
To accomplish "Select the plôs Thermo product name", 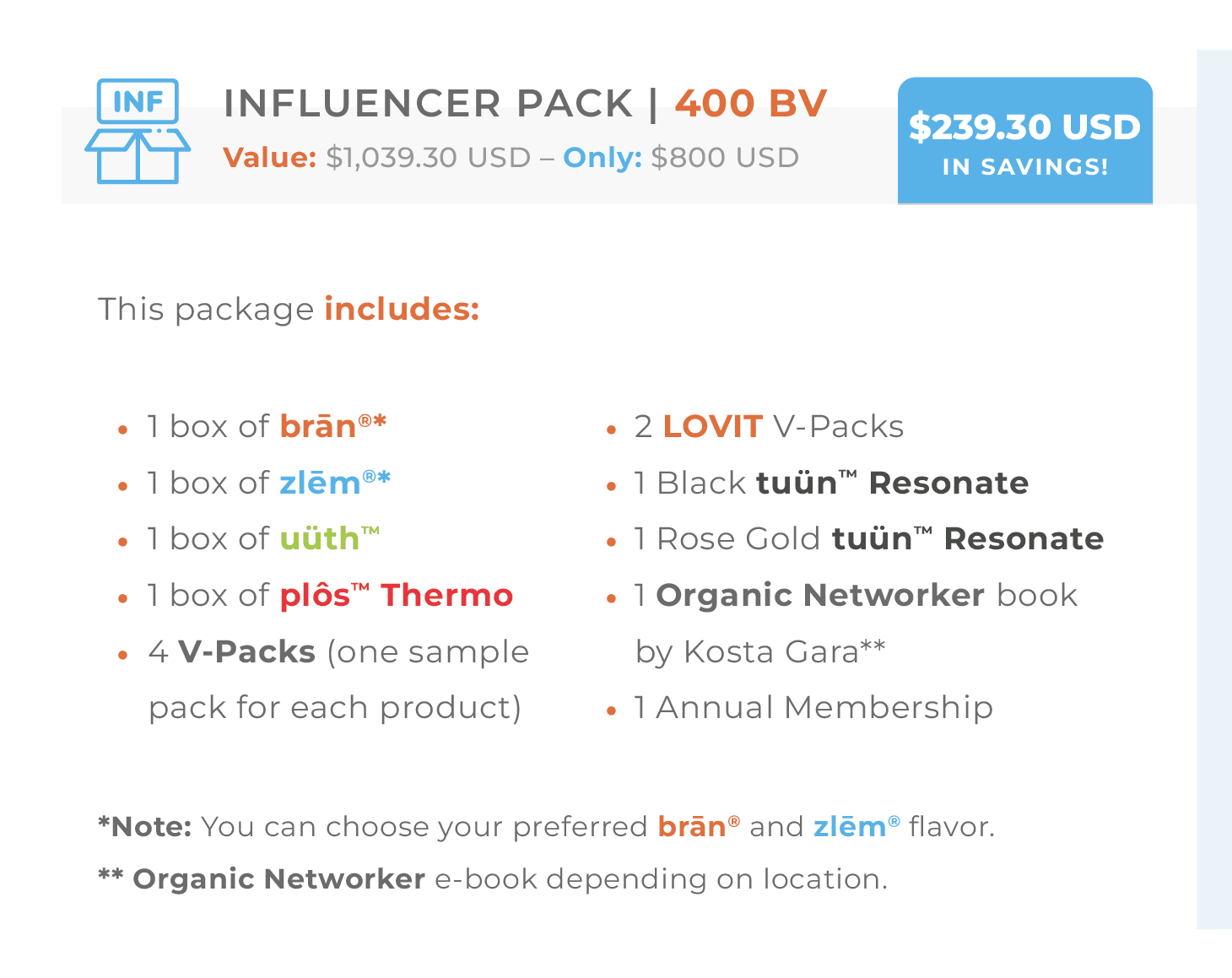I will pos(396,595).
